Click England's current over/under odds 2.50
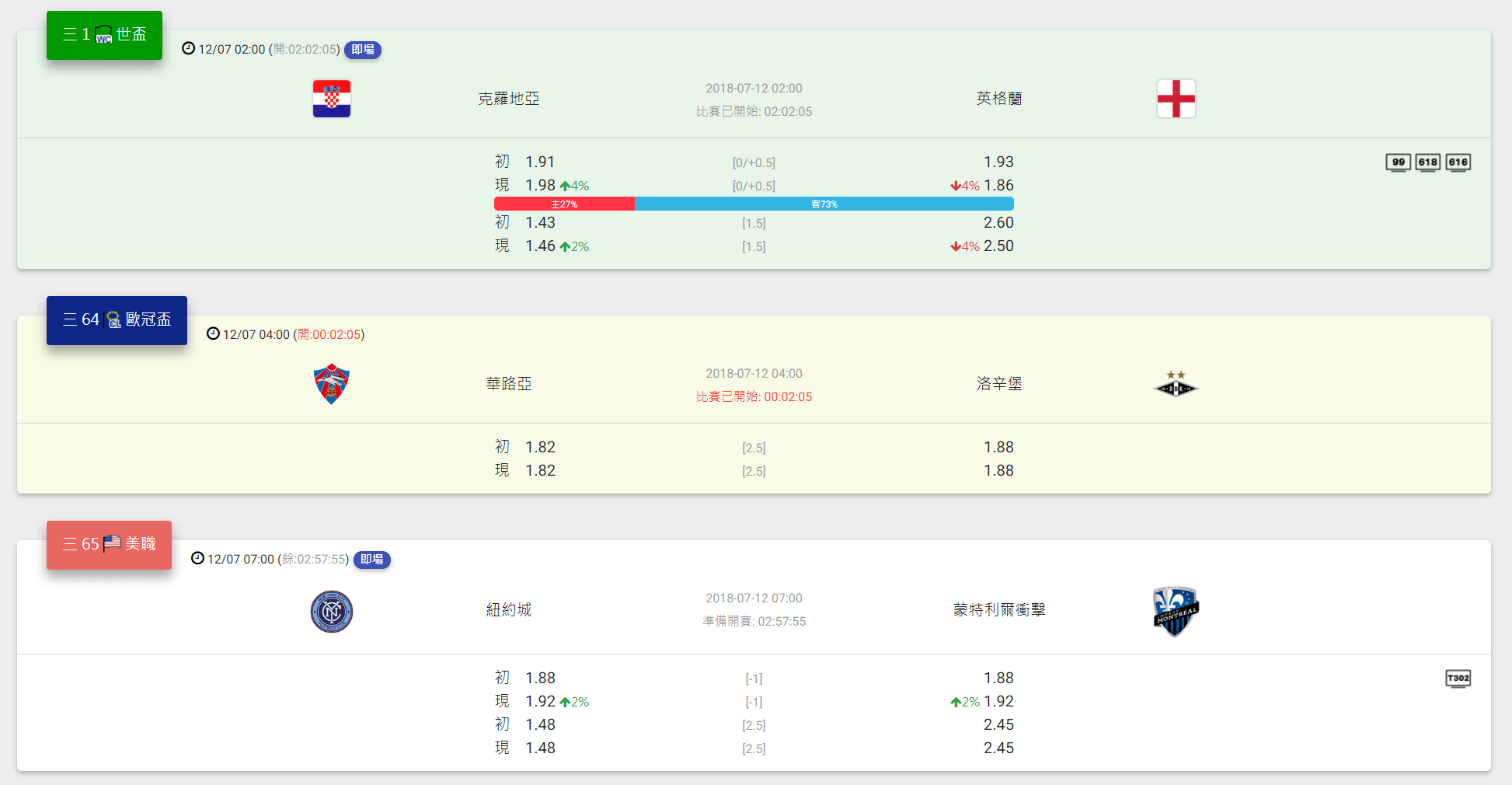This screenshot has width=1512, height=785. 998,246
